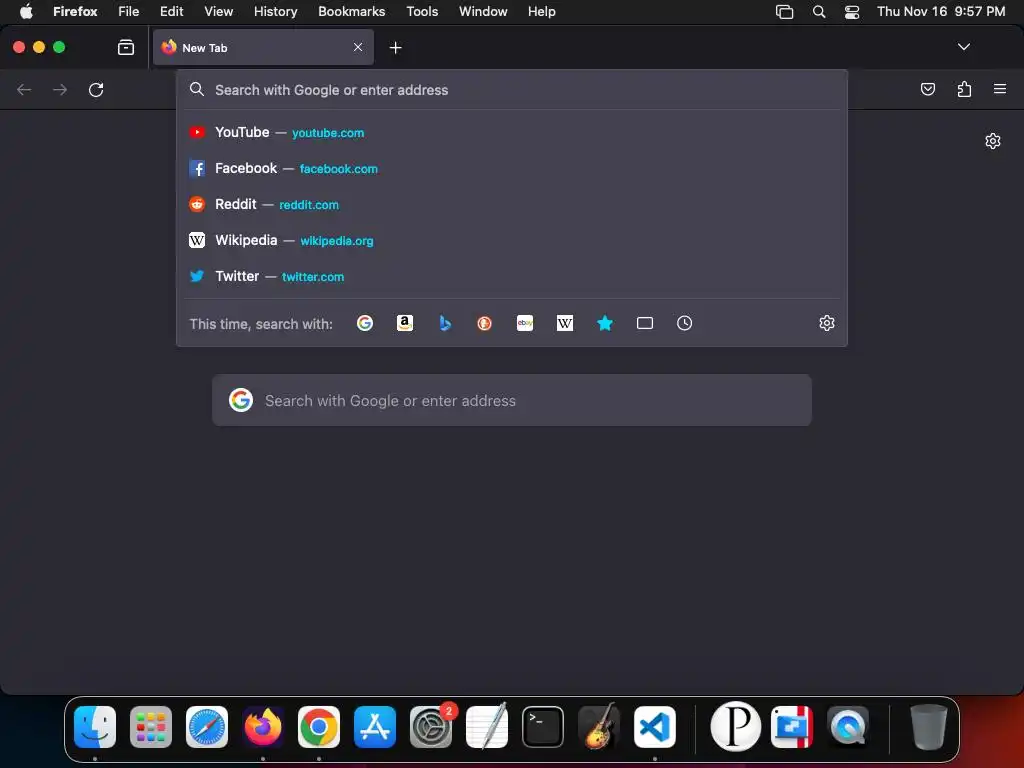
Task: Click the Forward arrow button
Action: pos(60,89)
